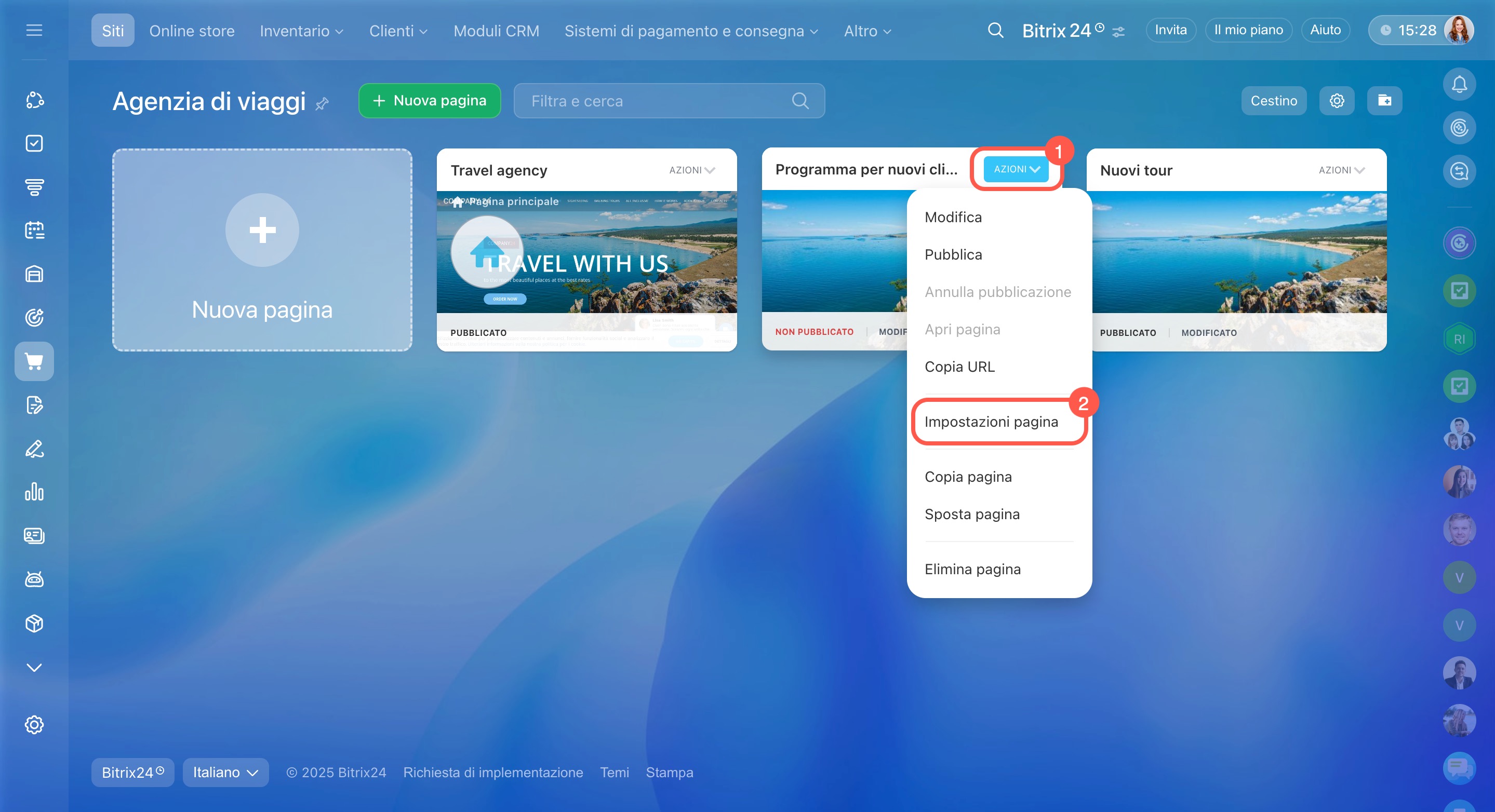
Task: Click the new folder icon button
Action: click(1384, 101)
